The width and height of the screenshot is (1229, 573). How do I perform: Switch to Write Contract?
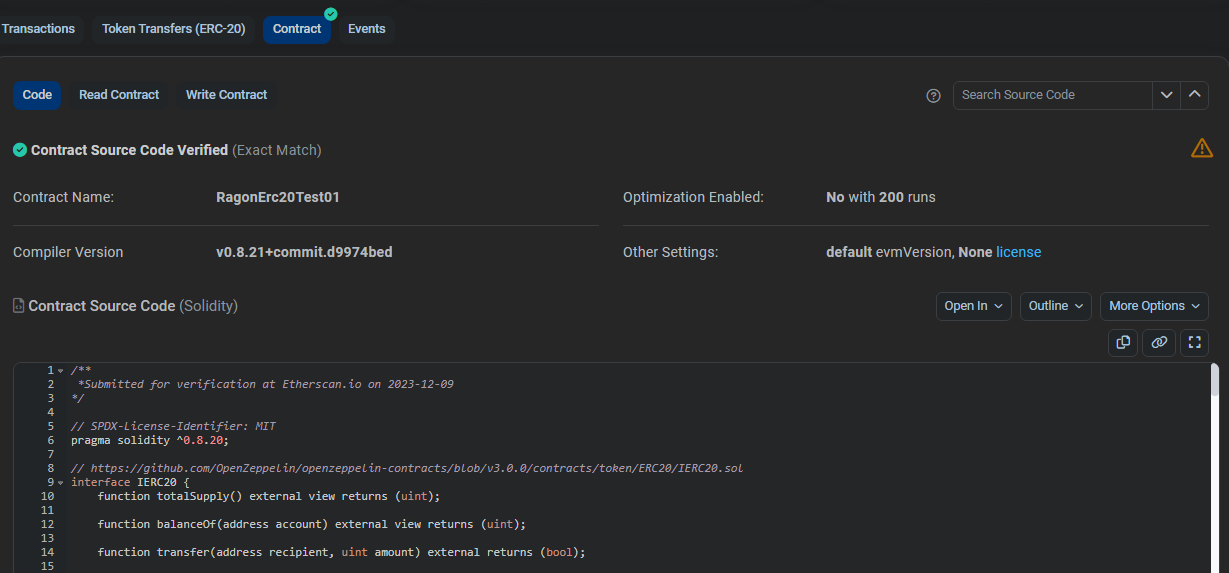227,95
